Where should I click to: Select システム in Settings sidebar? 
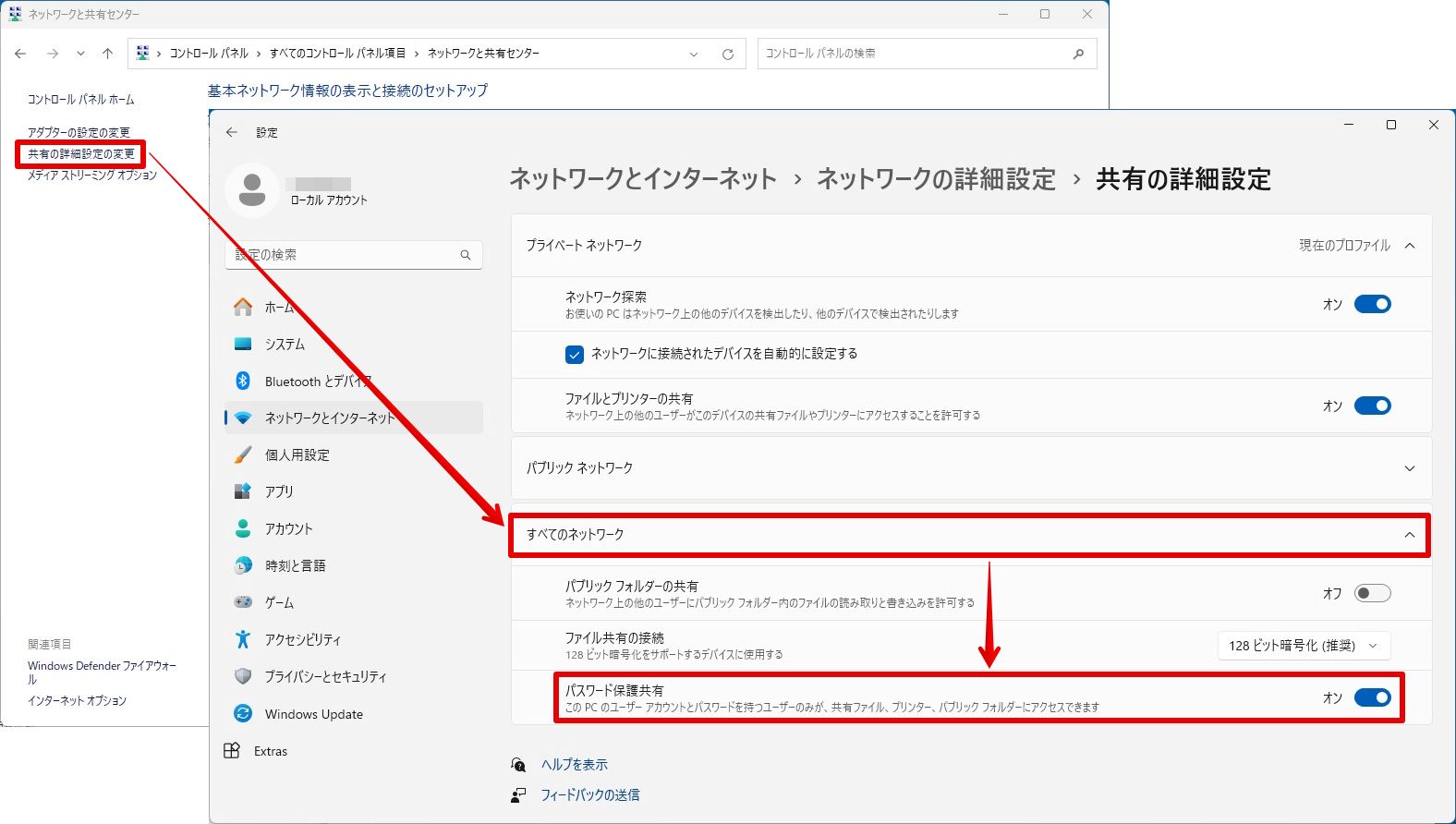354,344
